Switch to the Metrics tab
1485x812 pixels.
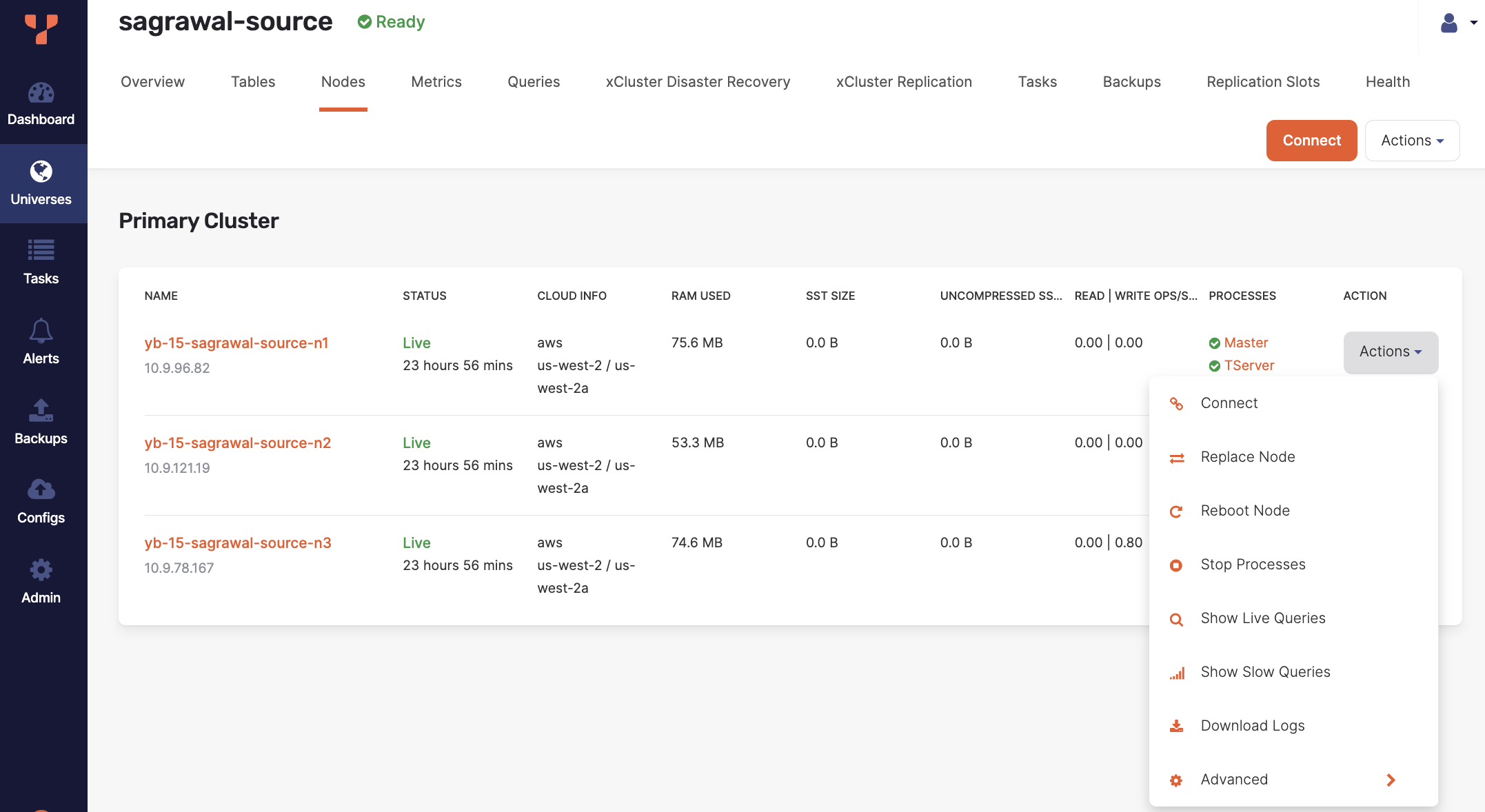[x=436, y=82]
